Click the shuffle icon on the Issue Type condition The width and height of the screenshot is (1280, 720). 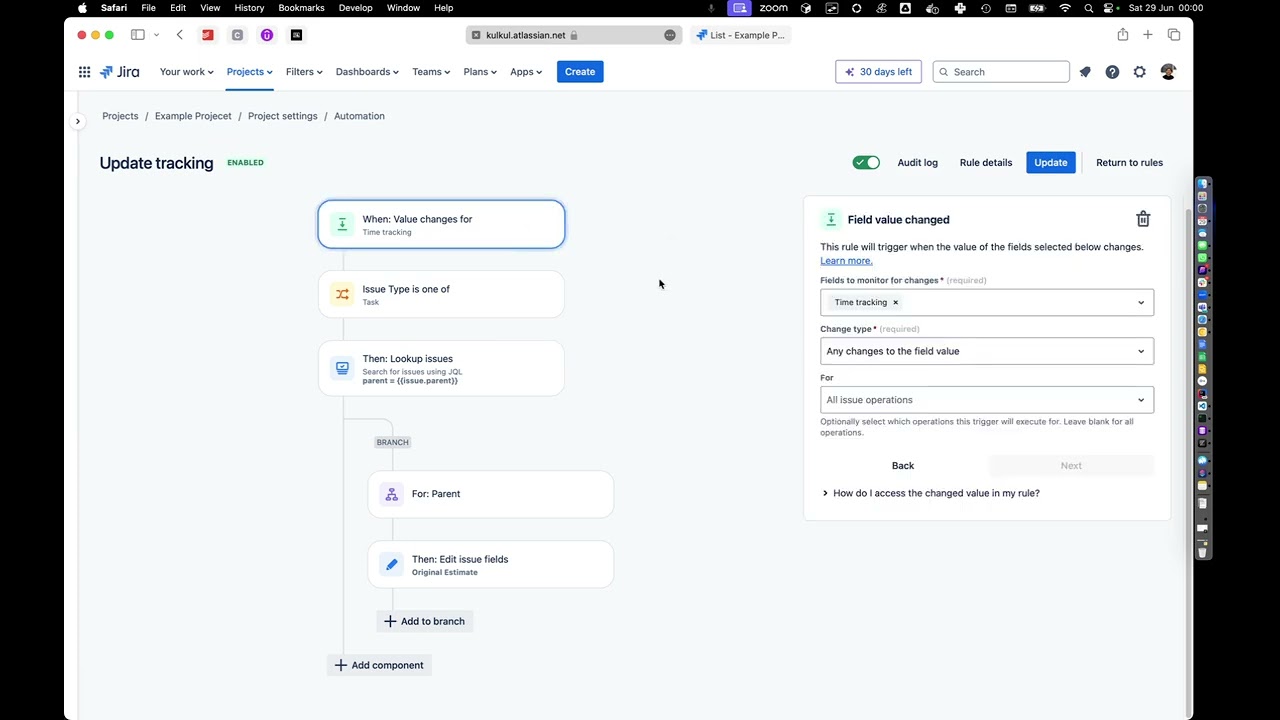342,294
